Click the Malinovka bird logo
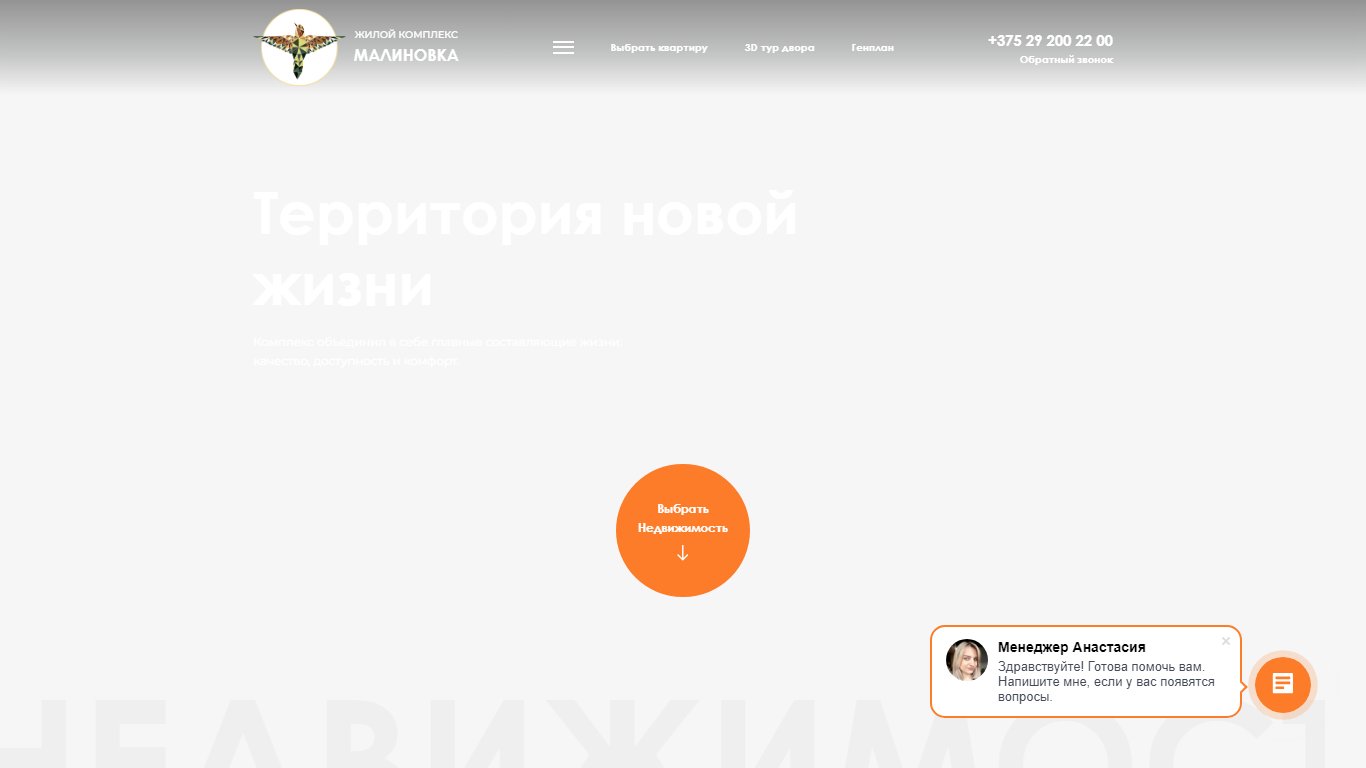Screen dimensions: 1366x768 coord(298,47)
